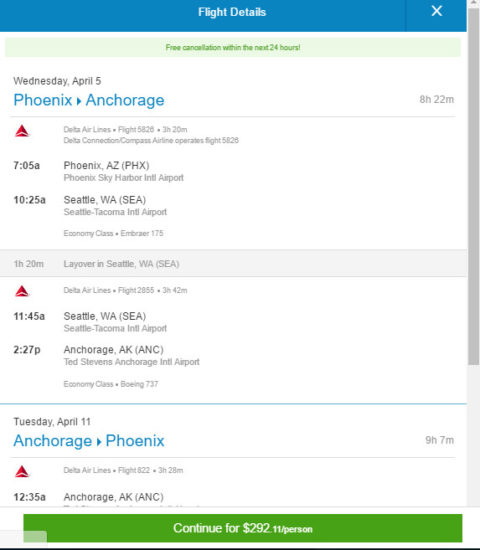Continue for $292.11 per person
The image size is (480, 550).
243,528
